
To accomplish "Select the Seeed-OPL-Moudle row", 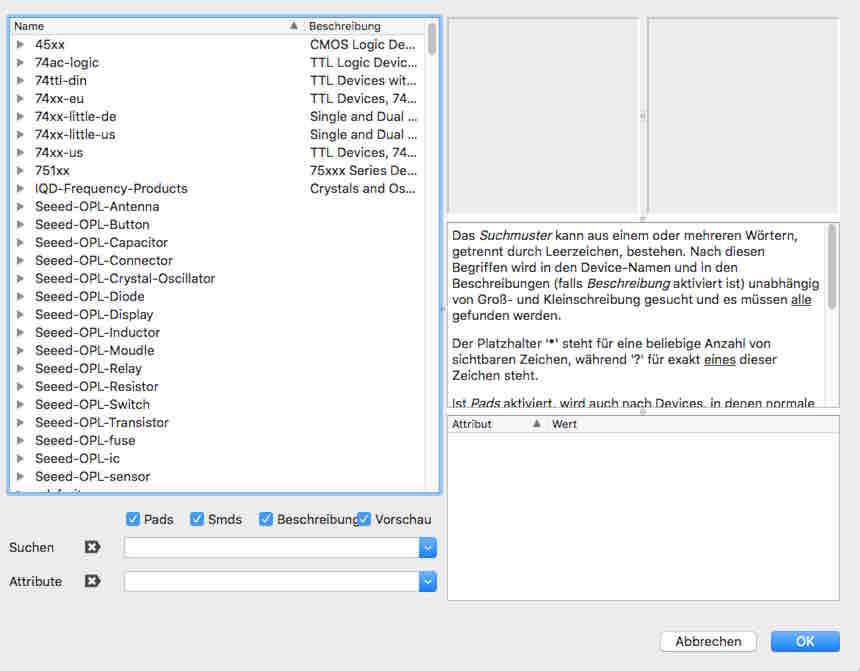I will pos(218,351).
